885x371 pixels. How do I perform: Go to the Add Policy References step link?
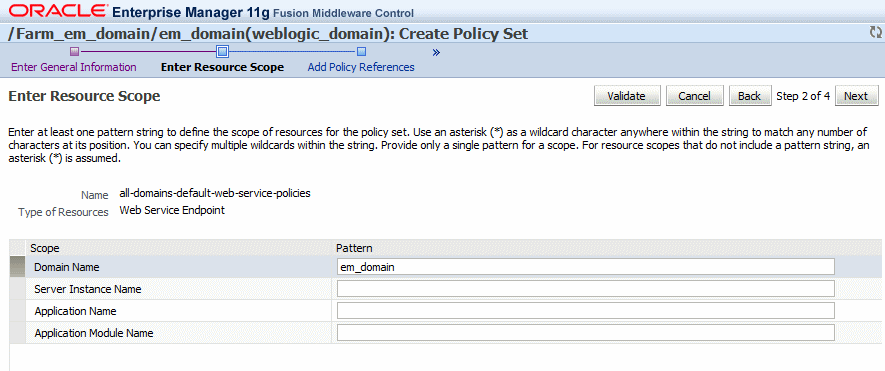pos(361,67)
